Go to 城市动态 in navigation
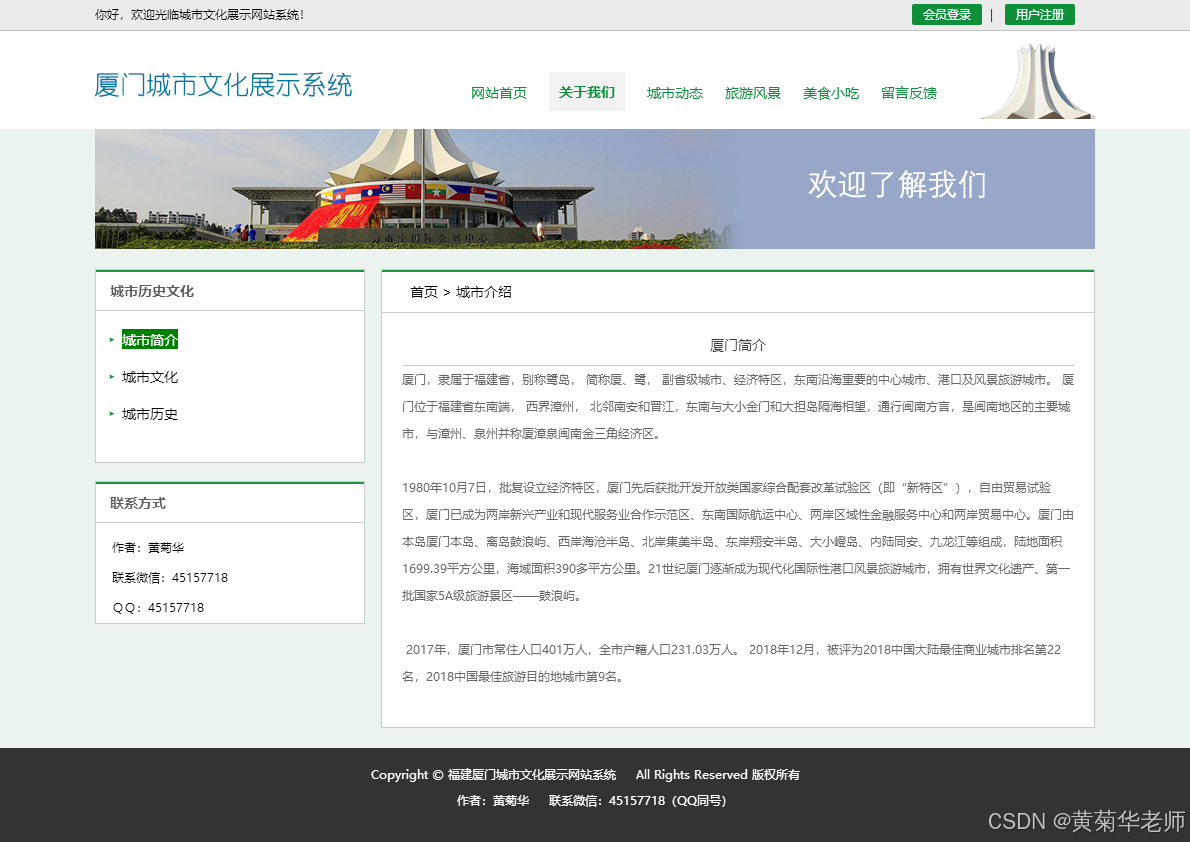Image resolution: width=1190 pixels, height=842 pixels. coord(674,93)
